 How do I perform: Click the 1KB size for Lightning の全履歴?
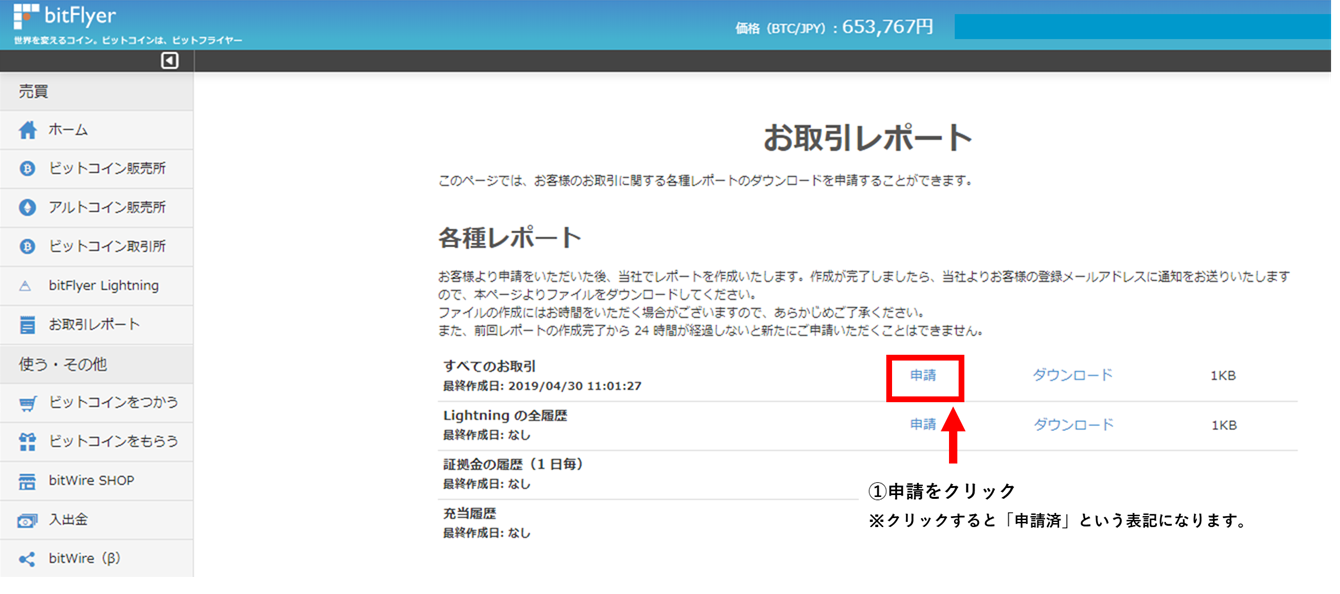point(1223,425)
